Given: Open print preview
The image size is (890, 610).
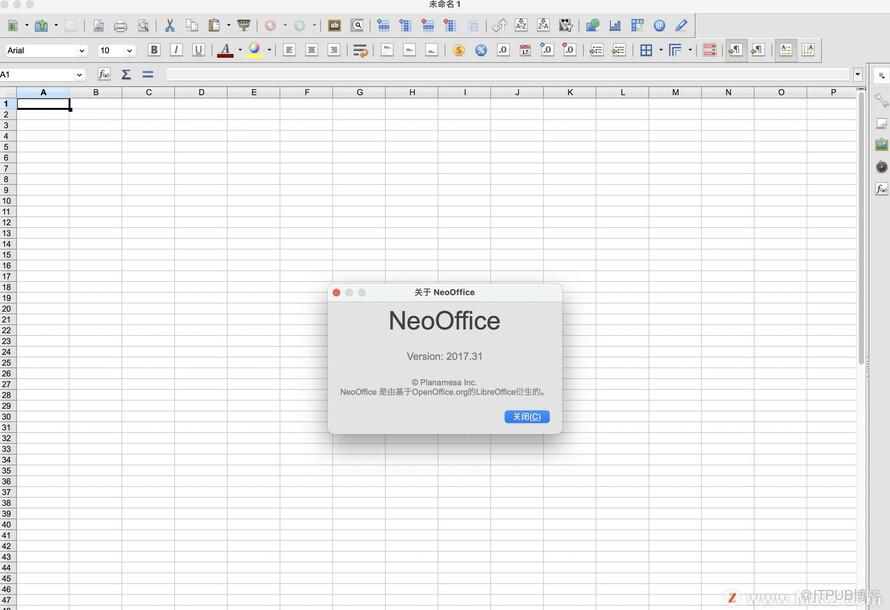Looking at the screenshot, I should pos(143,26).
